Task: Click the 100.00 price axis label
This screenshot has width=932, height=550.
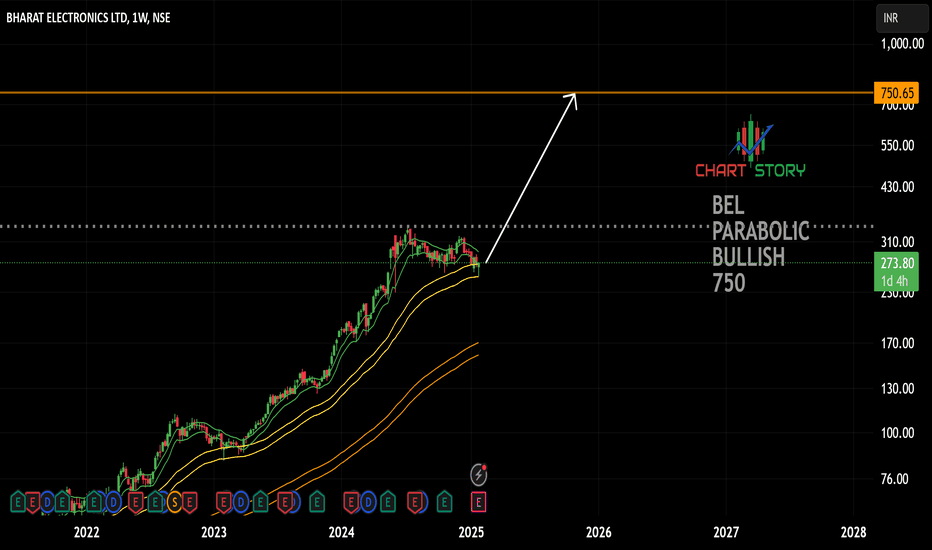Action: [897, 433]
